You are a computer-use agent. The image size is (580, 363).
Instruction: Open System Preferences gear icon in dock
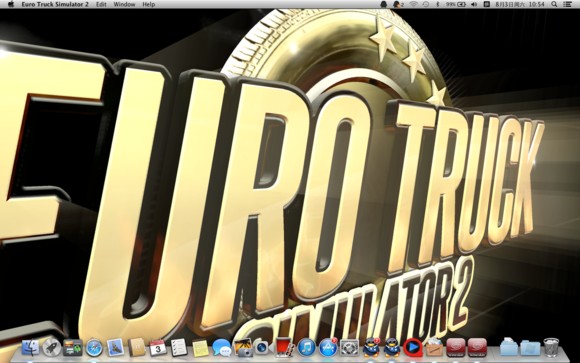tap(349, 348)
